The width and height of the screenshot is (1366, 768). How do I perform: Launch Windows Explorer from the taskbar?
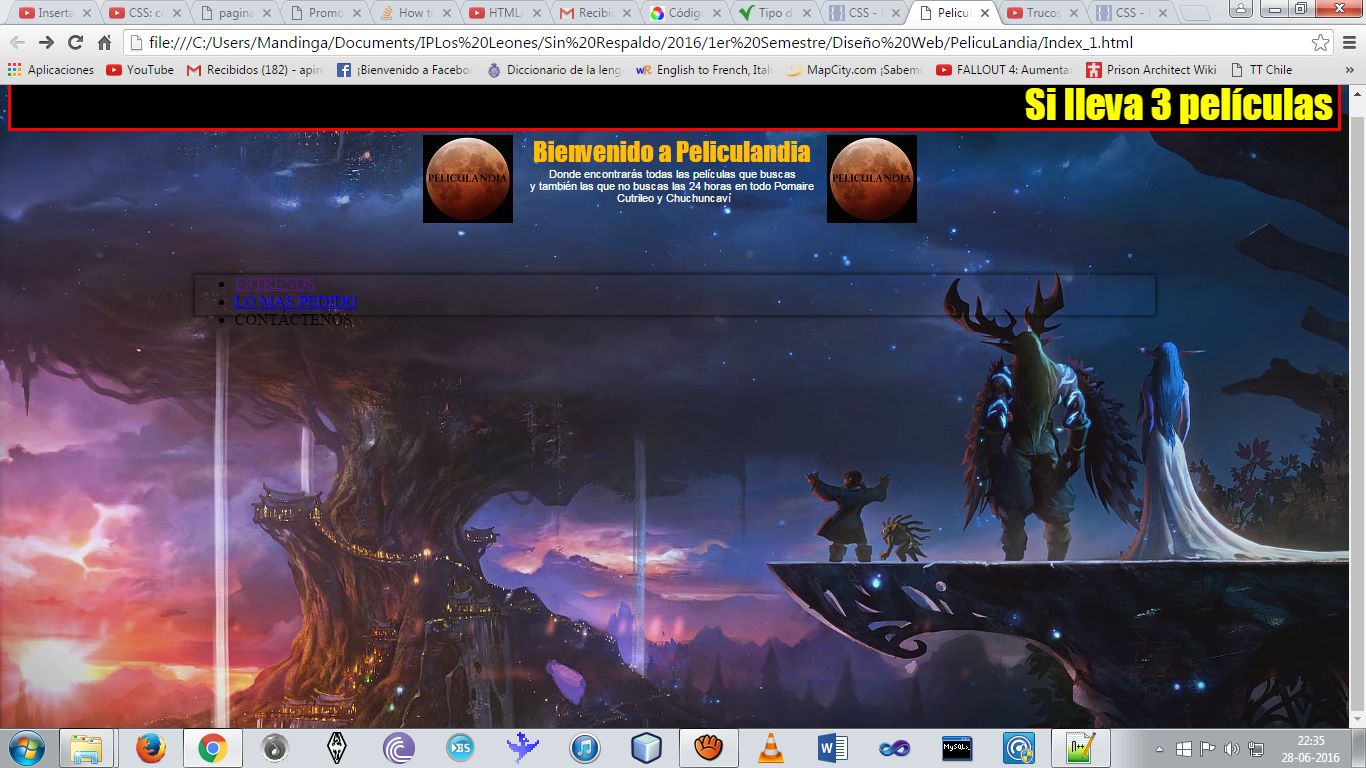[87, 748]
